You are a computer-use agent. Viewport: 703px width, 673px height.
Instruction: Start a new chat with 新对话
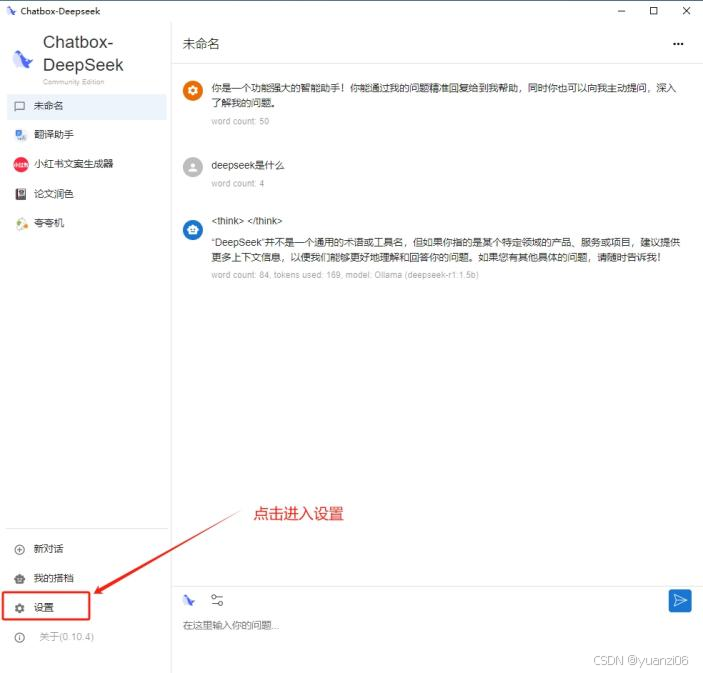click(87, 549)
